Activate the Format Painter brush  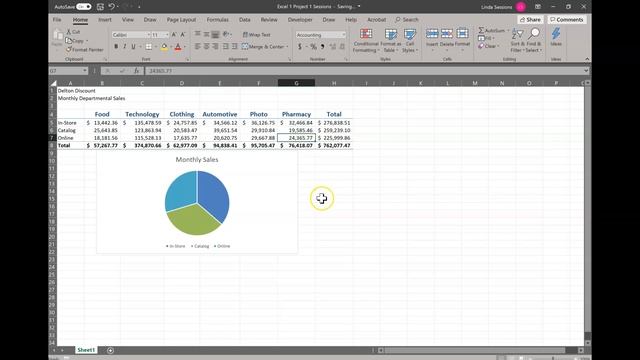[x=69, y=50]
